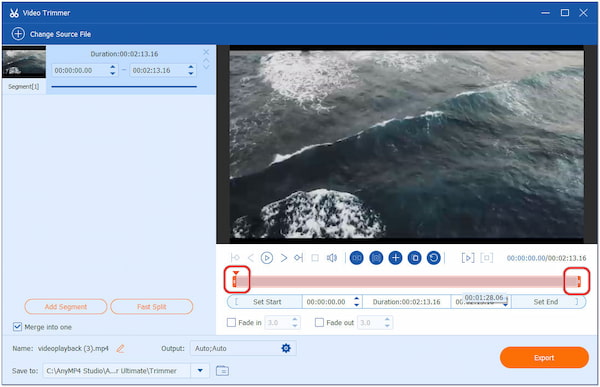Increase segment end time 00:02:13.16 stepper

(x=191, y=67)
